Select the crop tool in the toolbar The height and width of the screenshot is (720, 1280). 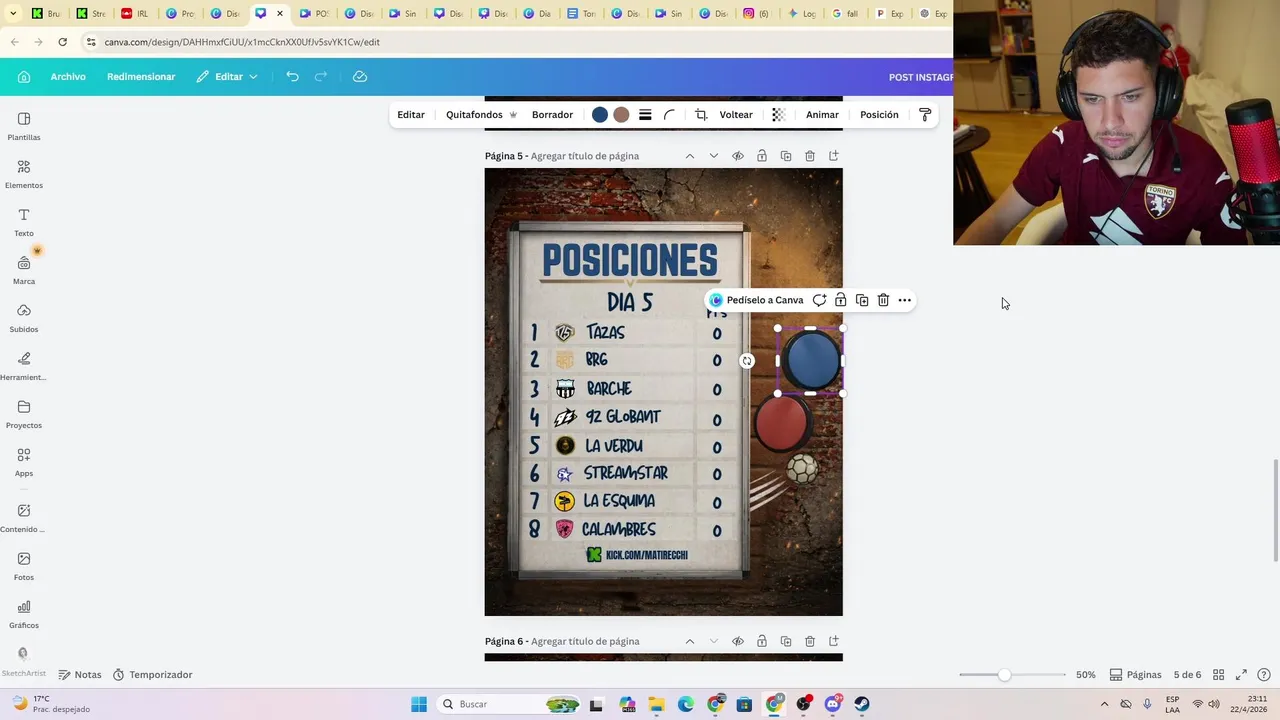click(x=701, y=115)
